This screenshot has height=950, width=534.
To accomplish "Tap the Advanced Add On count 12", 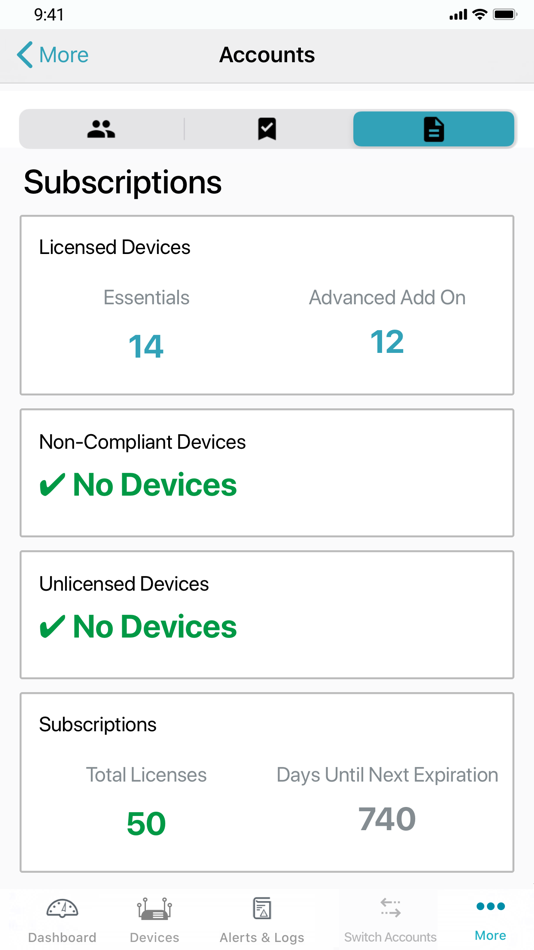I will coord(387,342).
